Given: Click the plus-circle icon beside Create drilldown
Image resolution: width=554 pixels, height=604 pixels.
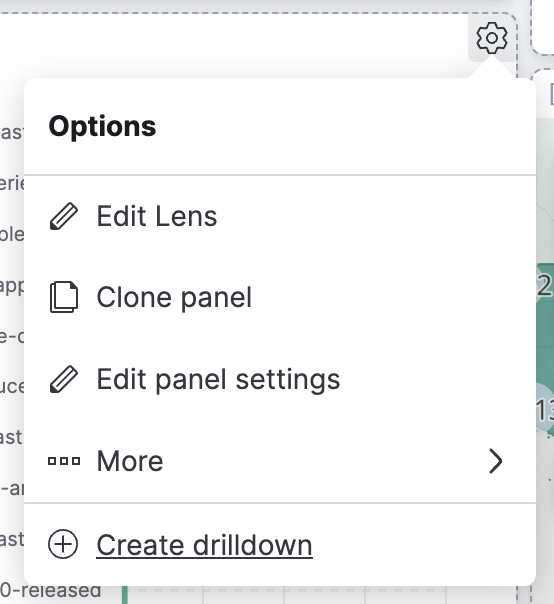Looking at the screenshot, I should tap(63, 544).
